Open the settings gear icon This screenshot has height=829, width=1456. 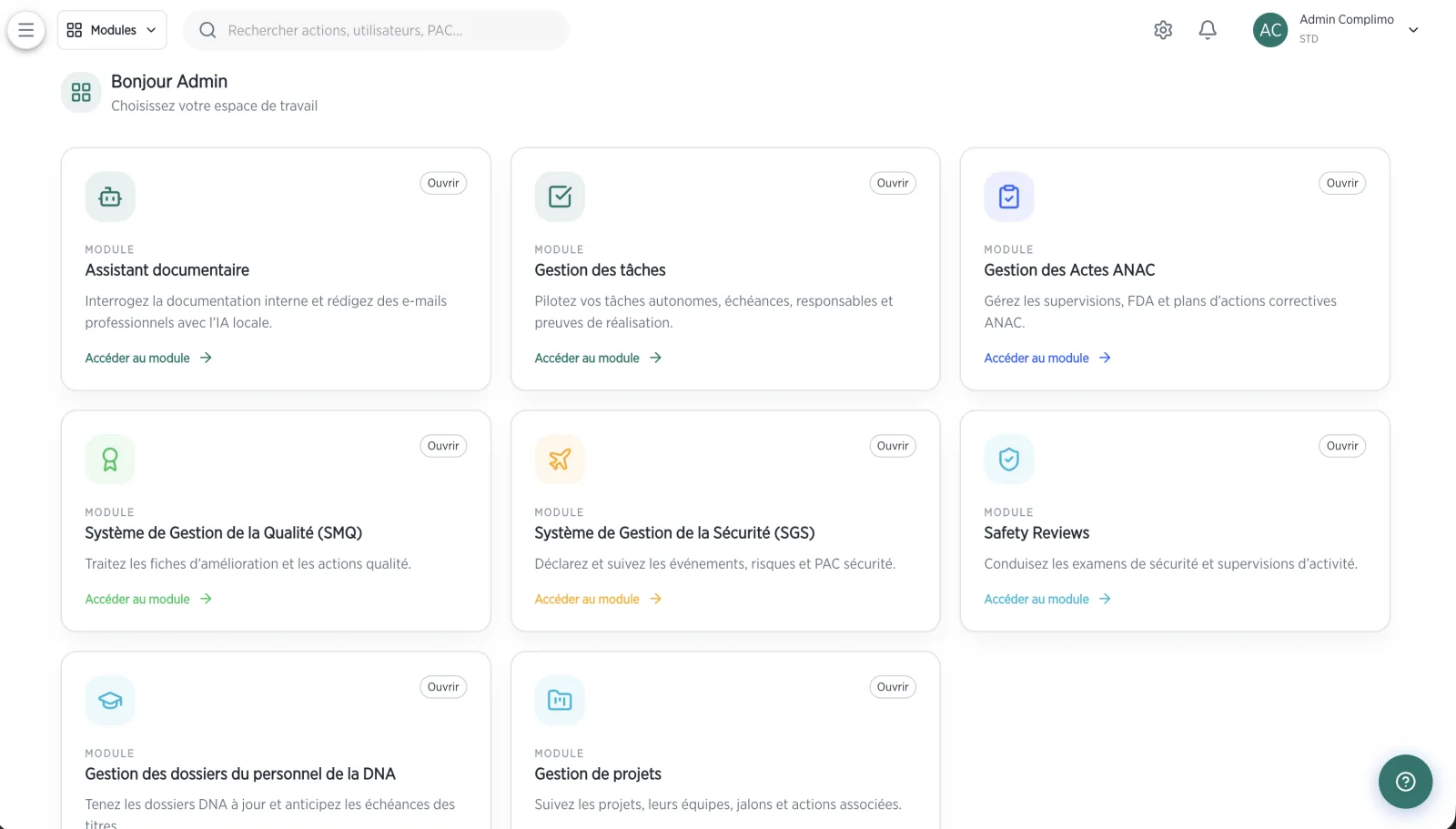pyautogui.click(x=1163, y=30)
